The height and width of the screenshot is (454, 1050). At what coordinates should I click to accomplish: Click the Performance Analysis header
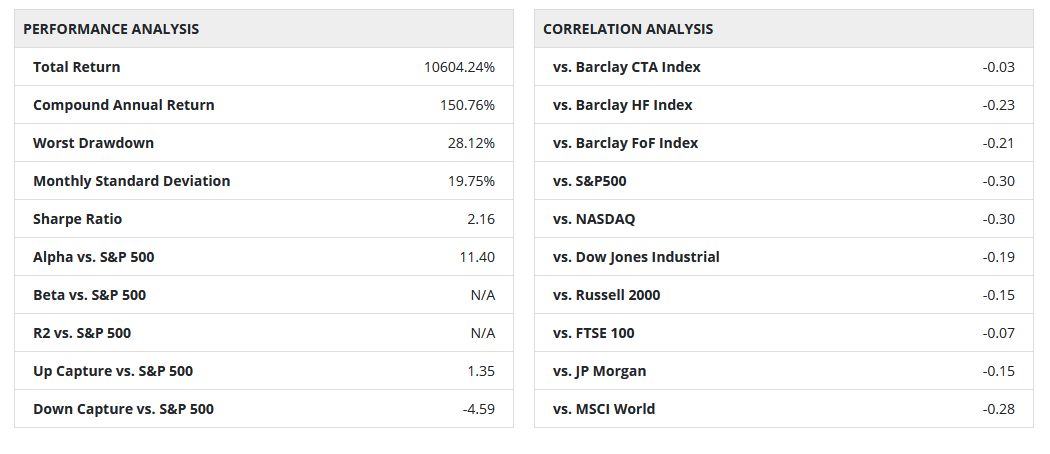tap(111, 29)
